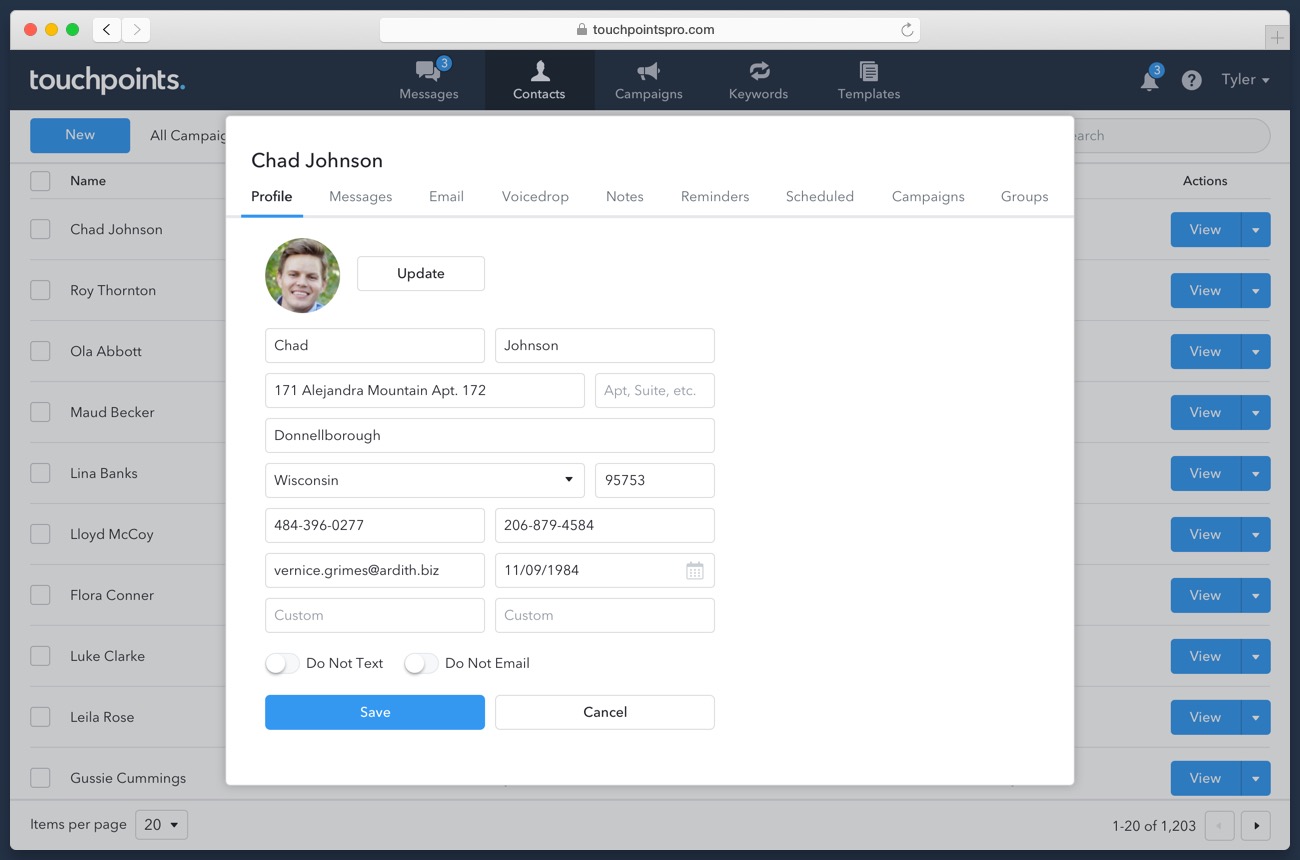The image size is (1300, 860).
Task: Enable the Do Not Text toggle
Action: tap(282, 663)
